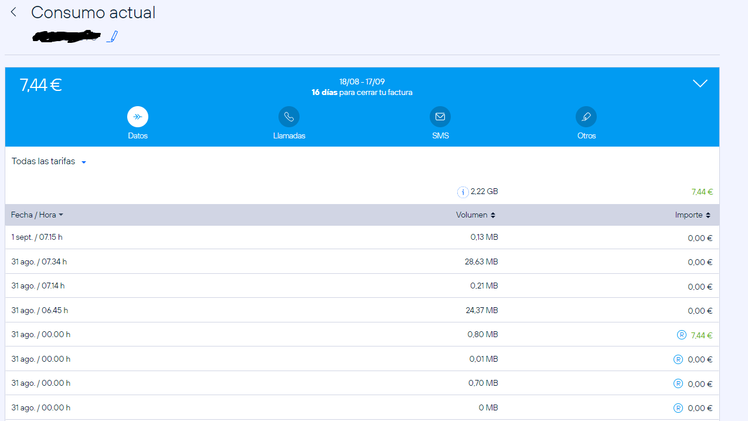Expand the billing summary chevron
The width and height of the screenshot is (748, 421).
click(700, 84)
